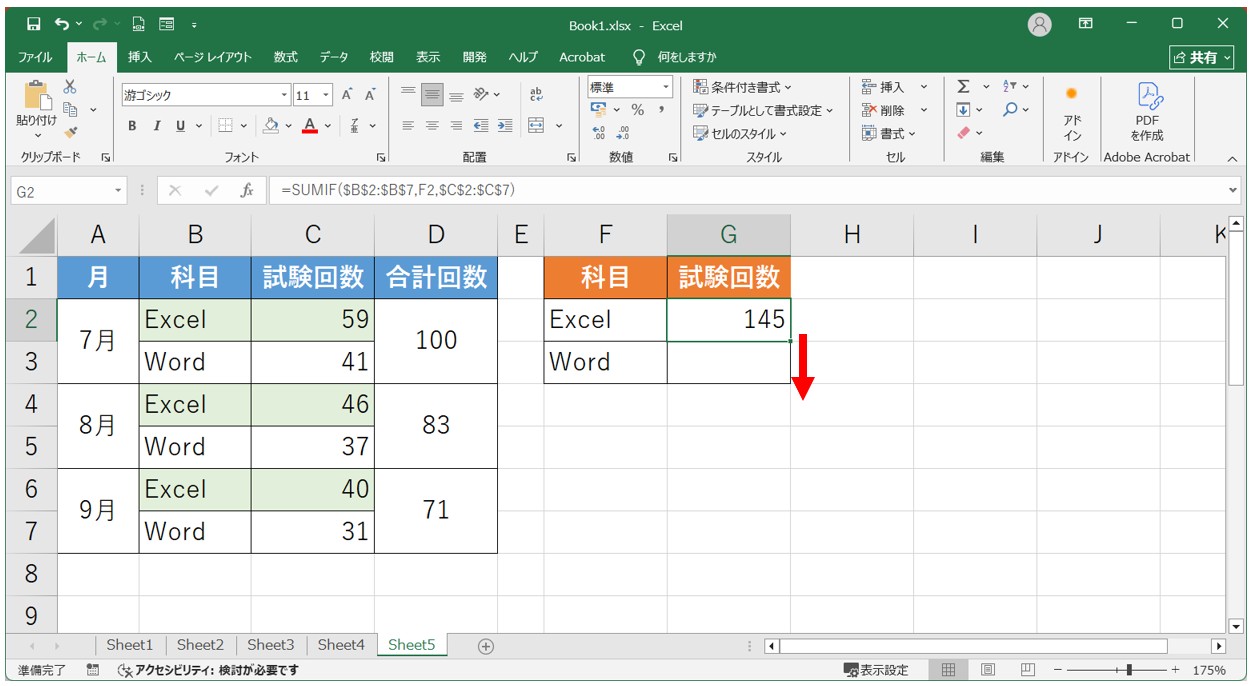
Task: Select the Format Painter brush
Action: click(x=70, y=131)
